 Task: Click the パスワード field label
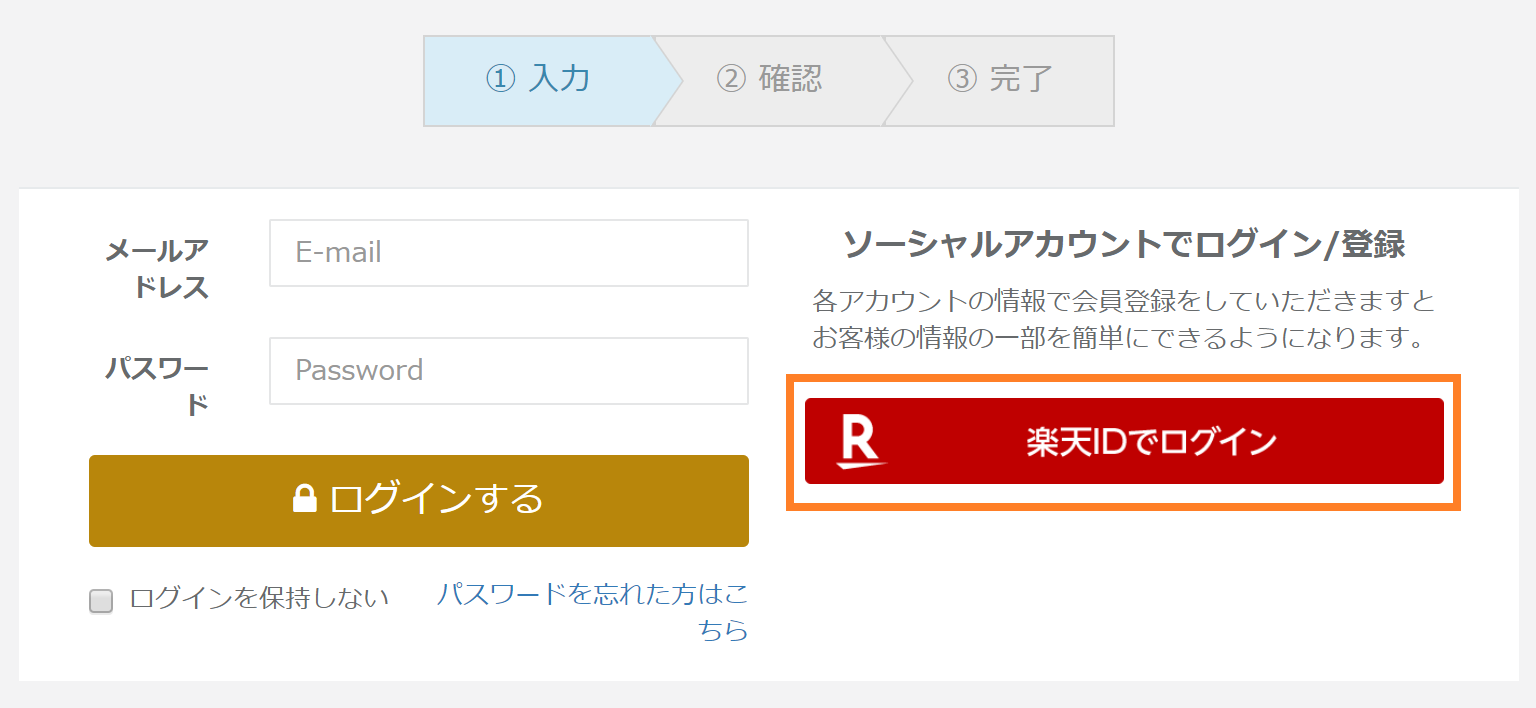(157, 386)
